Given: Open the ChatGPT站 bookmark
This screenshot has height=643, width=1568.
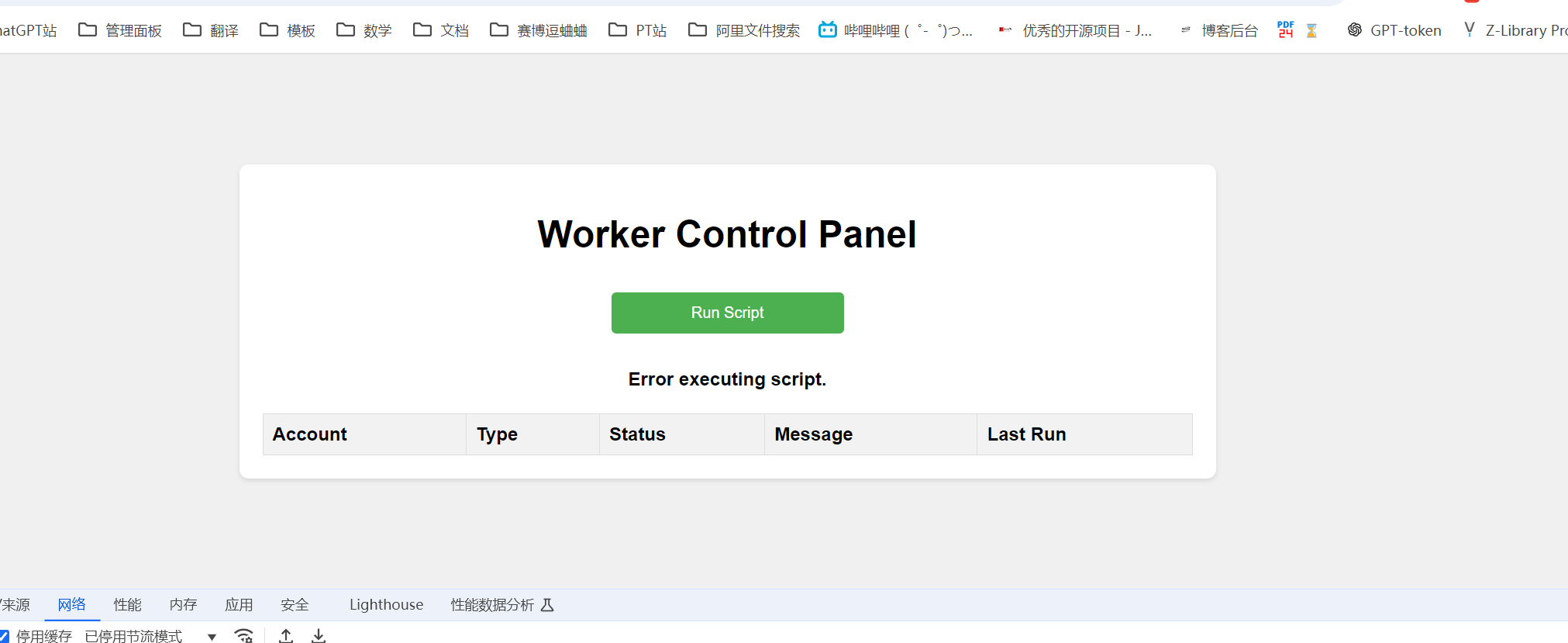Looking at the screenshot, I should (x=29, y=30).
